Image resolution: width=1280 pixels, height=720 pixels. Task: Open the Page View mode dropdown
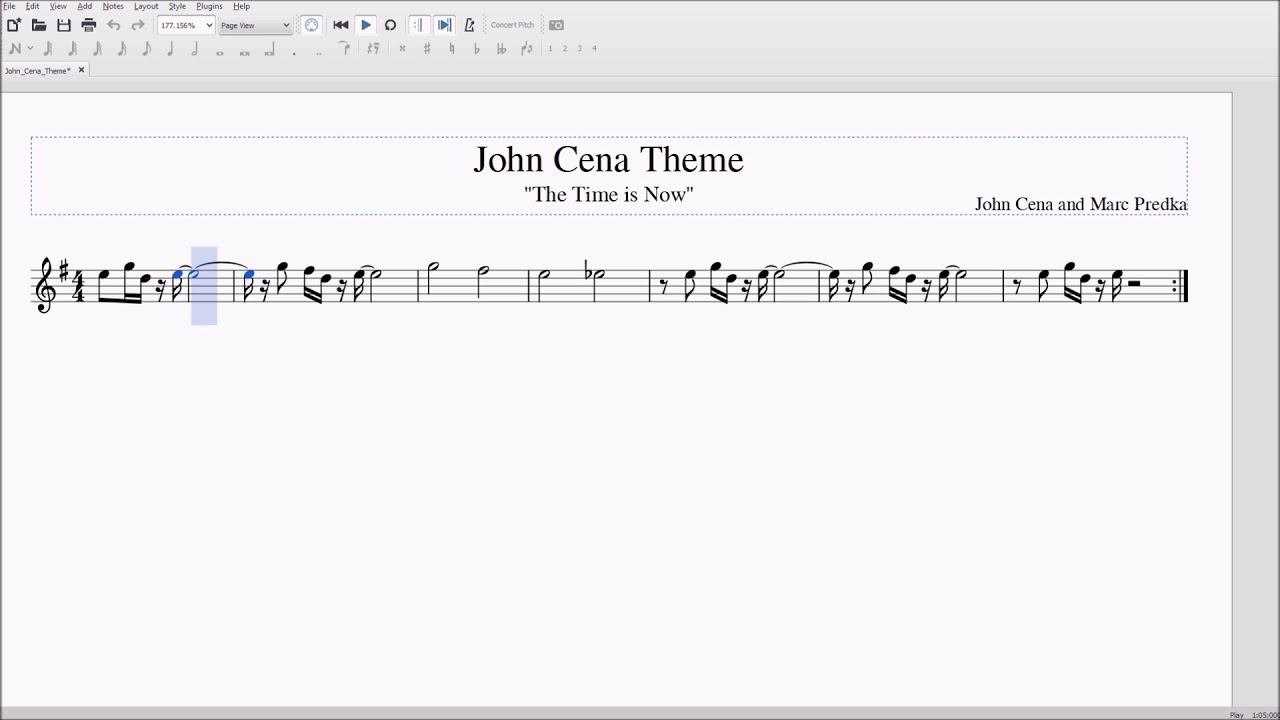click(255, 25)
